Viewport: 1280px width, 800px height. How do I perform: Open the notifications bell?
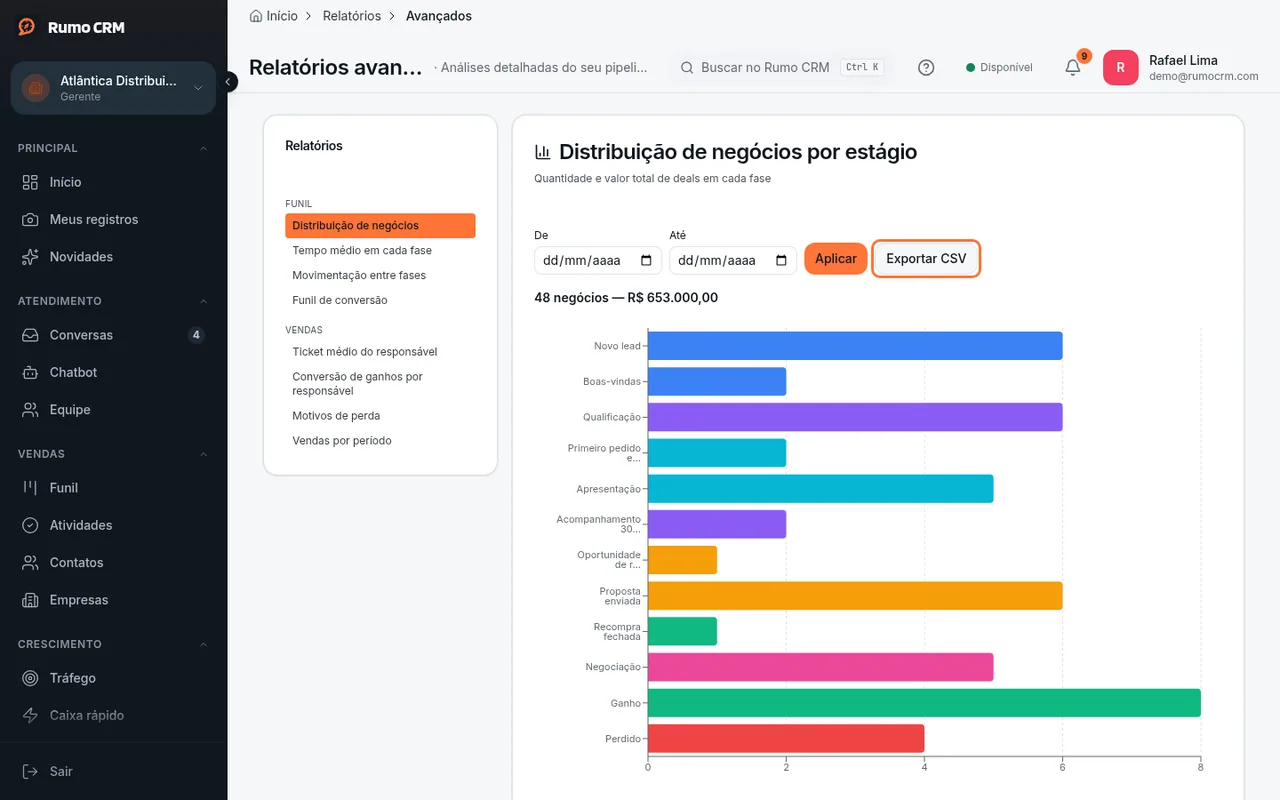point(1073,67)
